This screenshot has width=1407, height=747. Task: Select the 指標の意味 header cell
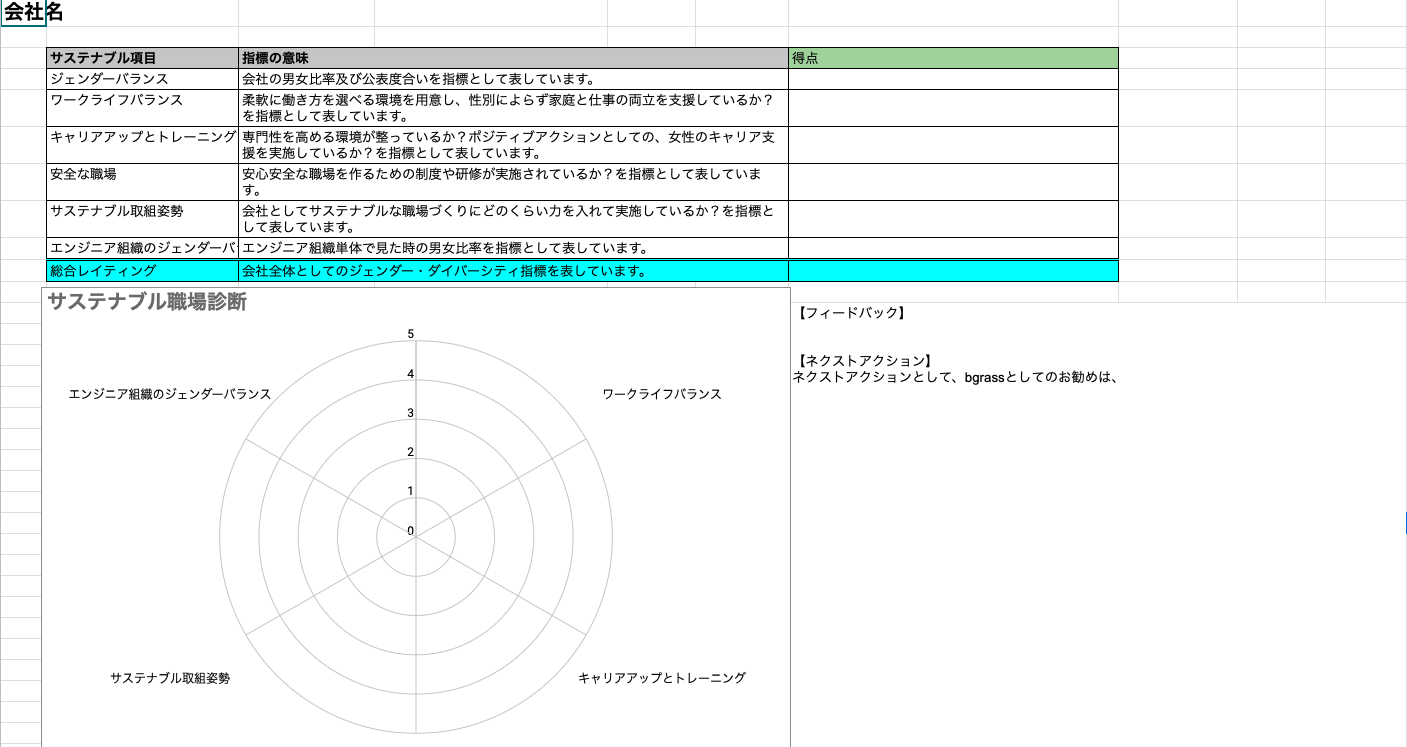pyautogui.click(x=514, y=58)
